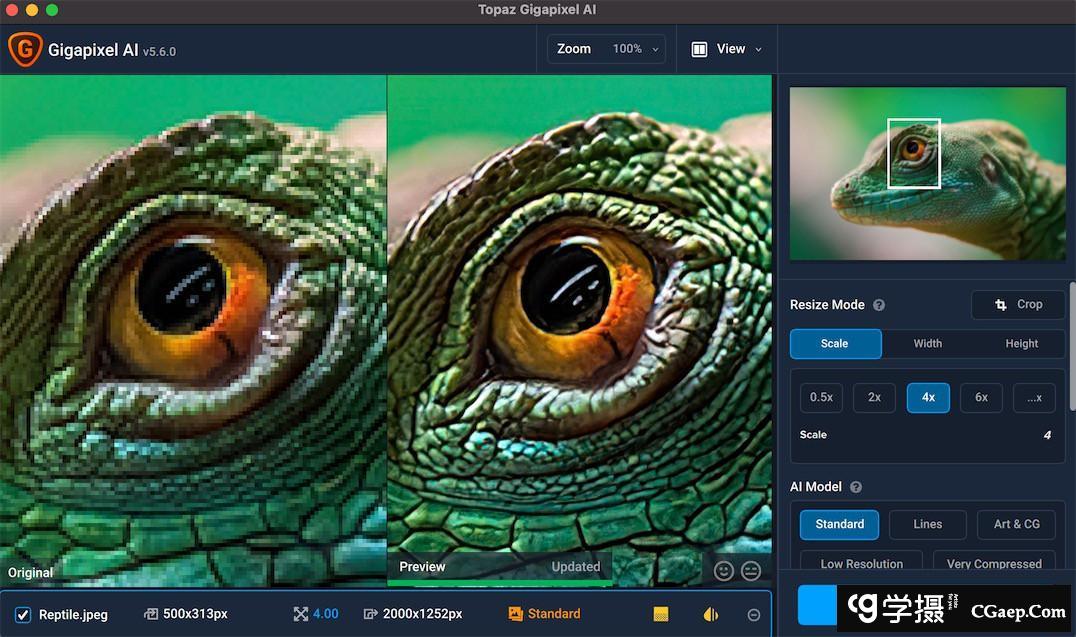This screenshot has height=637, width=1076.
Task: Switch resize mode to Width tab
Action: 927,343
